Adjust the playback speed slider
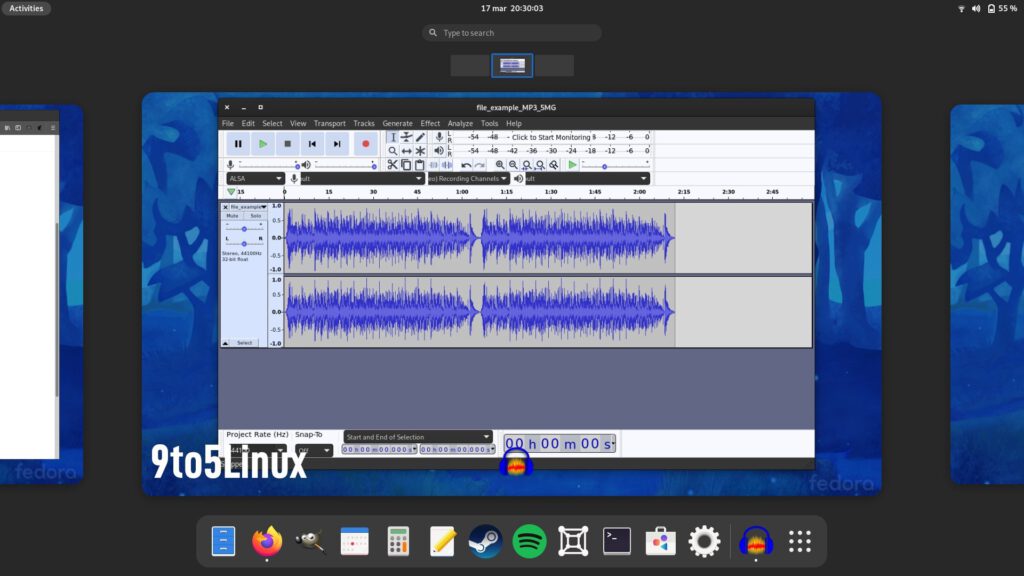This screenshot has height=576, width=1024. point(614,166)
